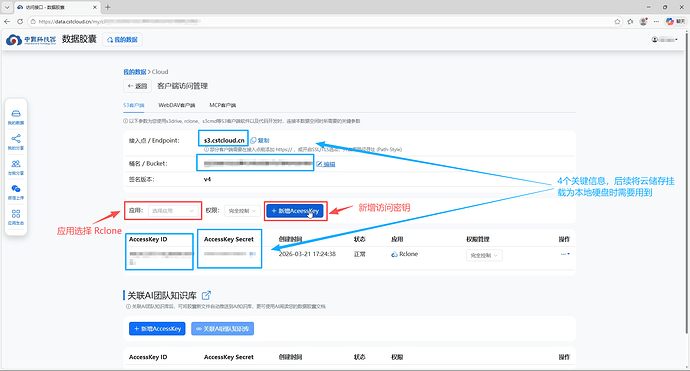Click the upper AccessKey Secret column header
Screen dimensions: 690x371
pos(229,239)
